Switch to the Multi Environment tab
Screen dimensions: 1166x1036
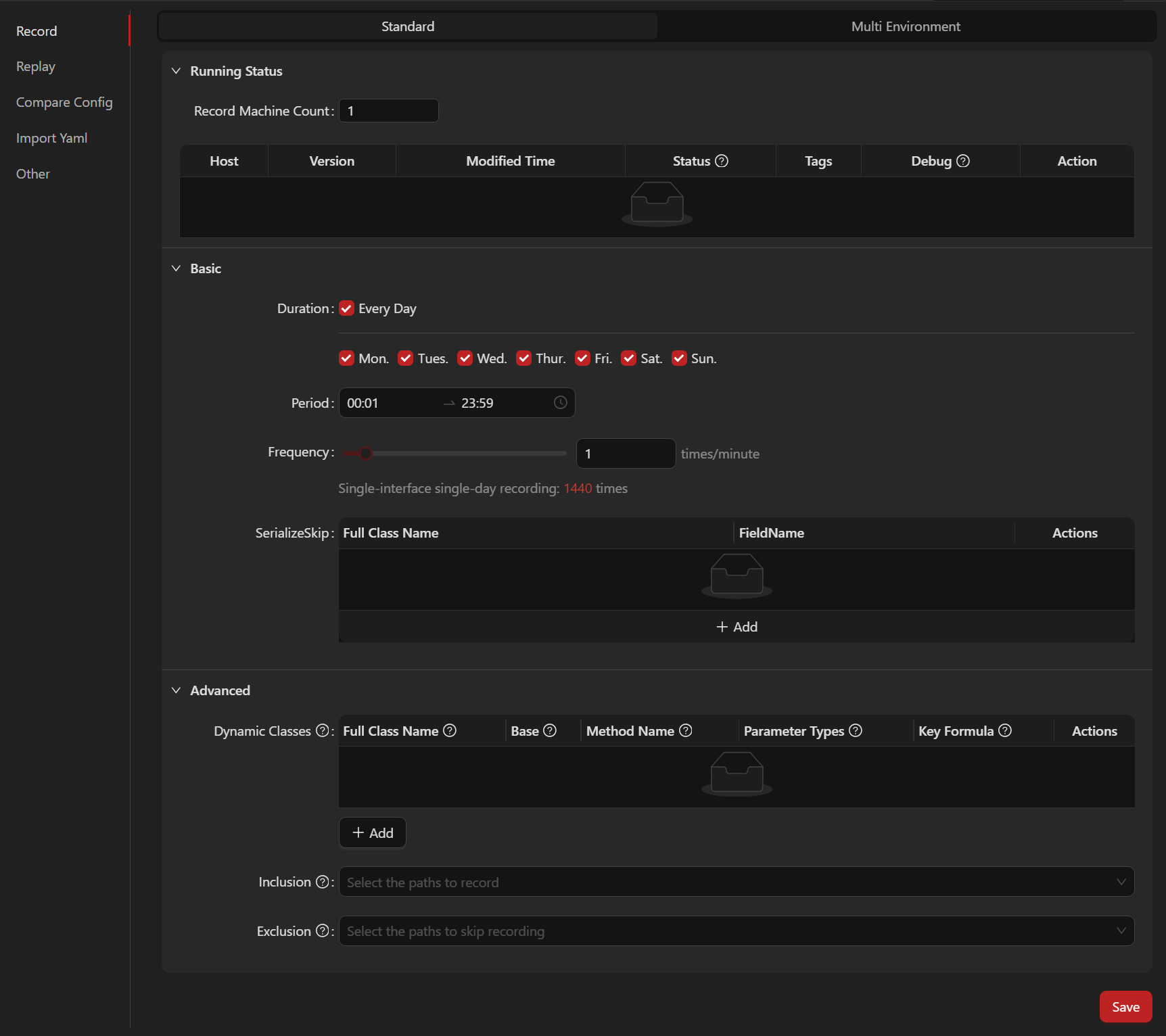pyautogui.click(x=906, y=26)
